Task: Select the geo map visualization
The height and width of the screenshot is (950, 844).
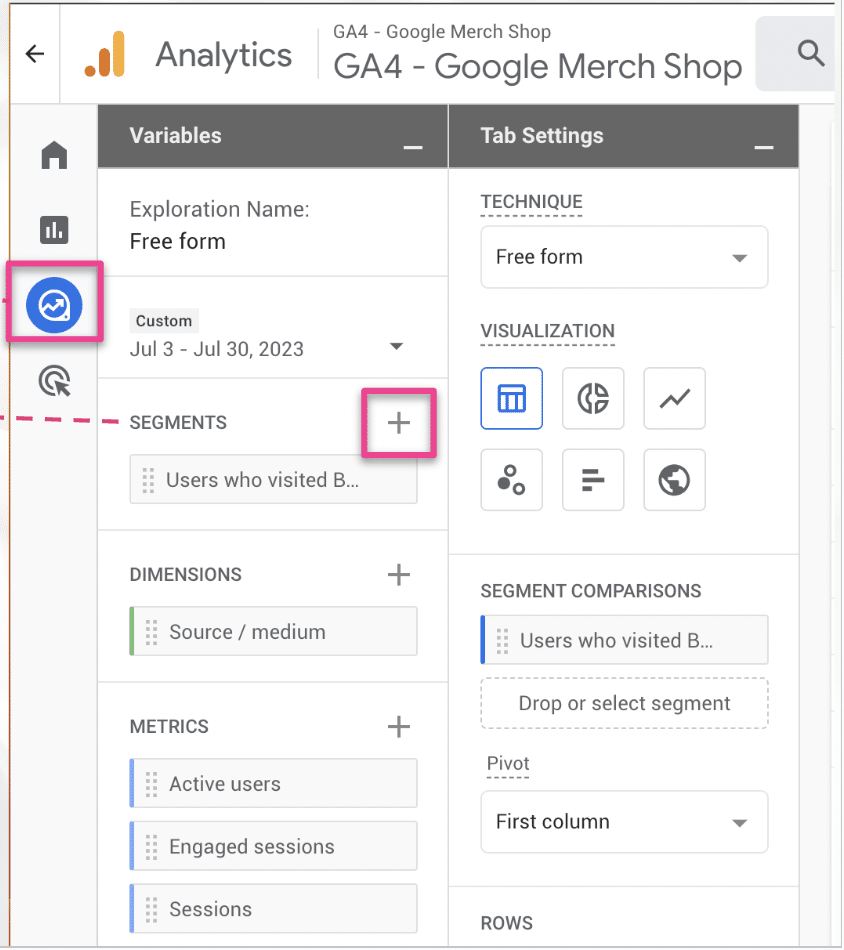Action: pos(674,480)
